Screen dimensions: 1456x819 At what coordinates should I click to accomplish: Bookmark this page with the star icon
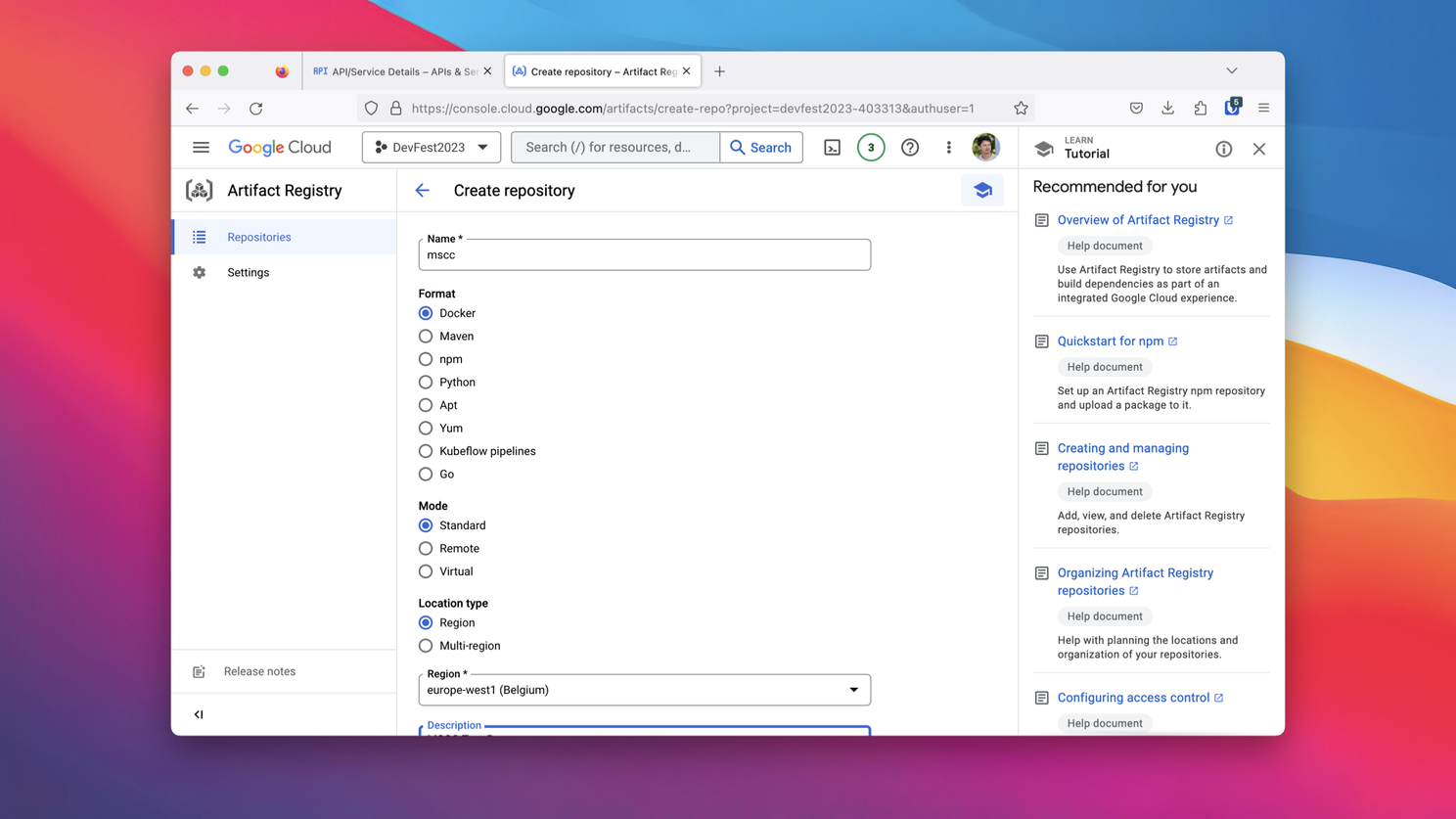[x=1021, y=109]
